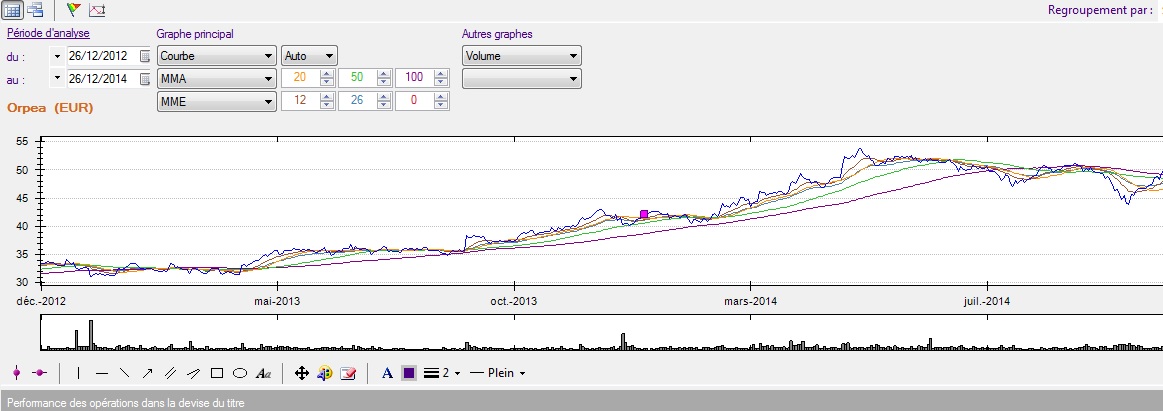Screen dimensions: 1163x411
Task: Click the stepper arrows of the MMA 100 field
Action: (x=441, y=78)
